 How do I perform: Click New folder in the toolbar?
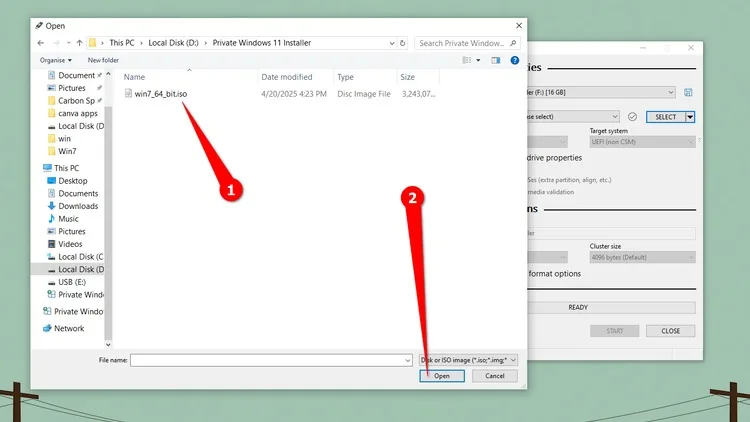pyautogui.click(x=103, y=60)
